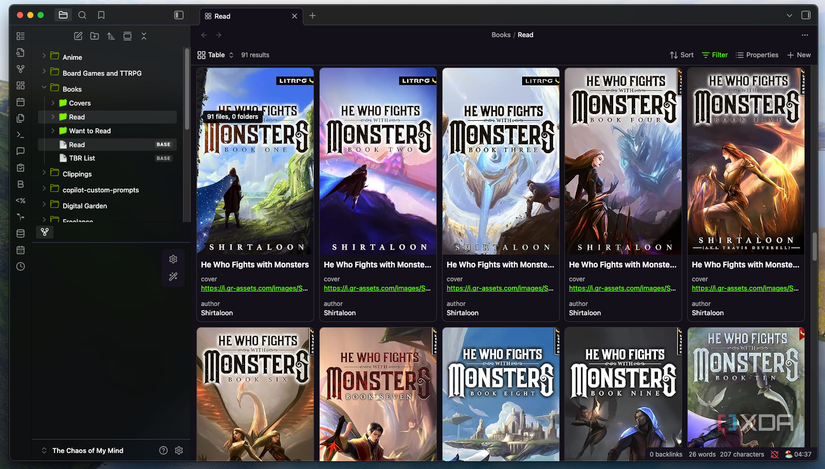Viewport: 825px width, 469px height.
Task: Expand the Board Games and TTRPG folder
Action: click(x=44, y=71)
